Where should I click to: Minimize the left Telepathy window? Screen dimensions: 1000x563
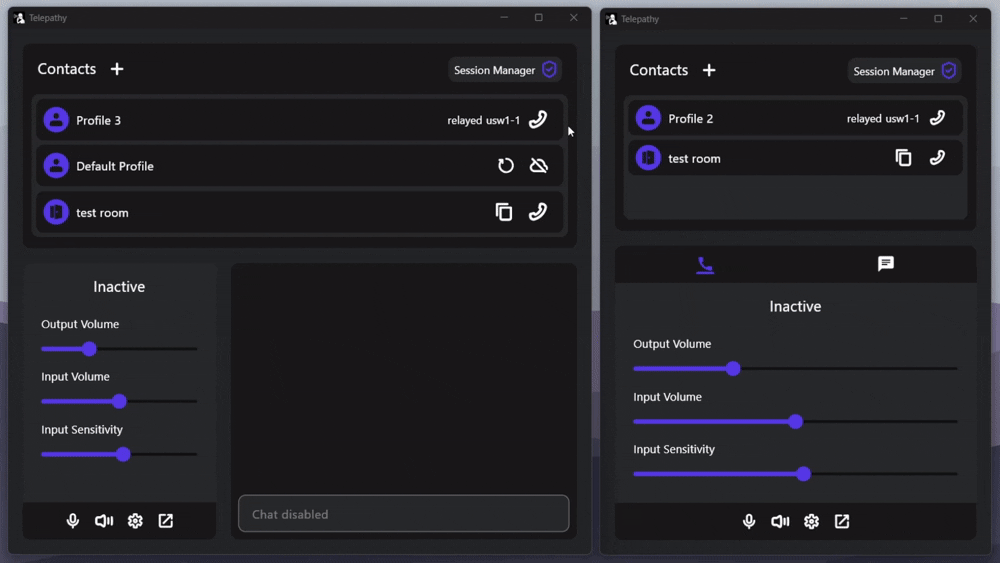click(504, 17)
